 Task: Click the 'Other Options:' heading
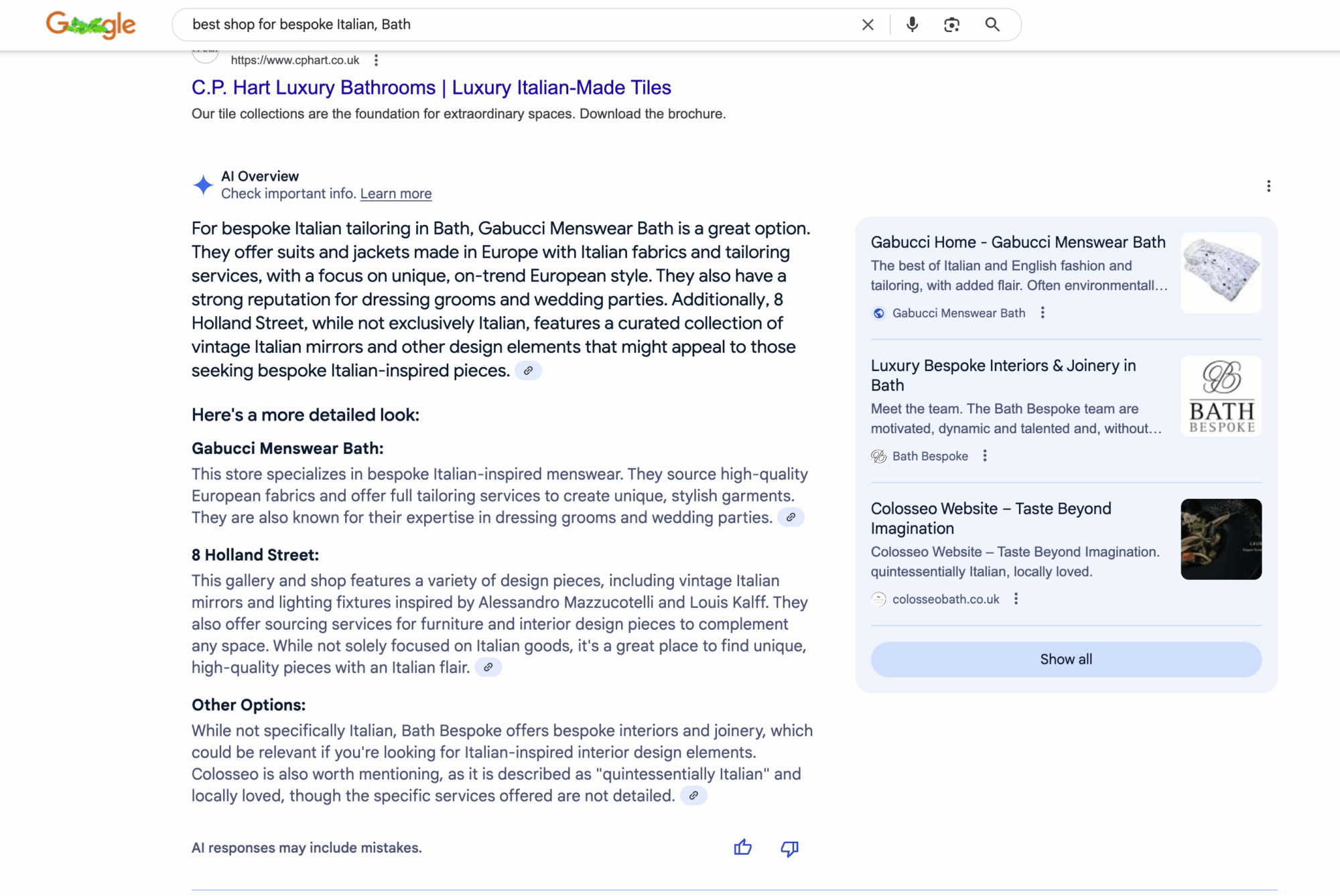[249, 705]
